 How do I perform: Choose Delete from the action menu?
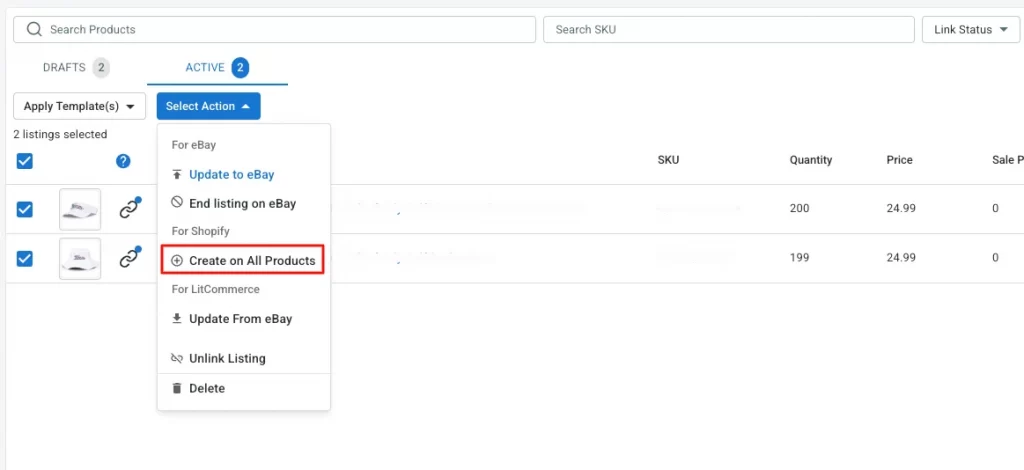(x=244, y=388)
